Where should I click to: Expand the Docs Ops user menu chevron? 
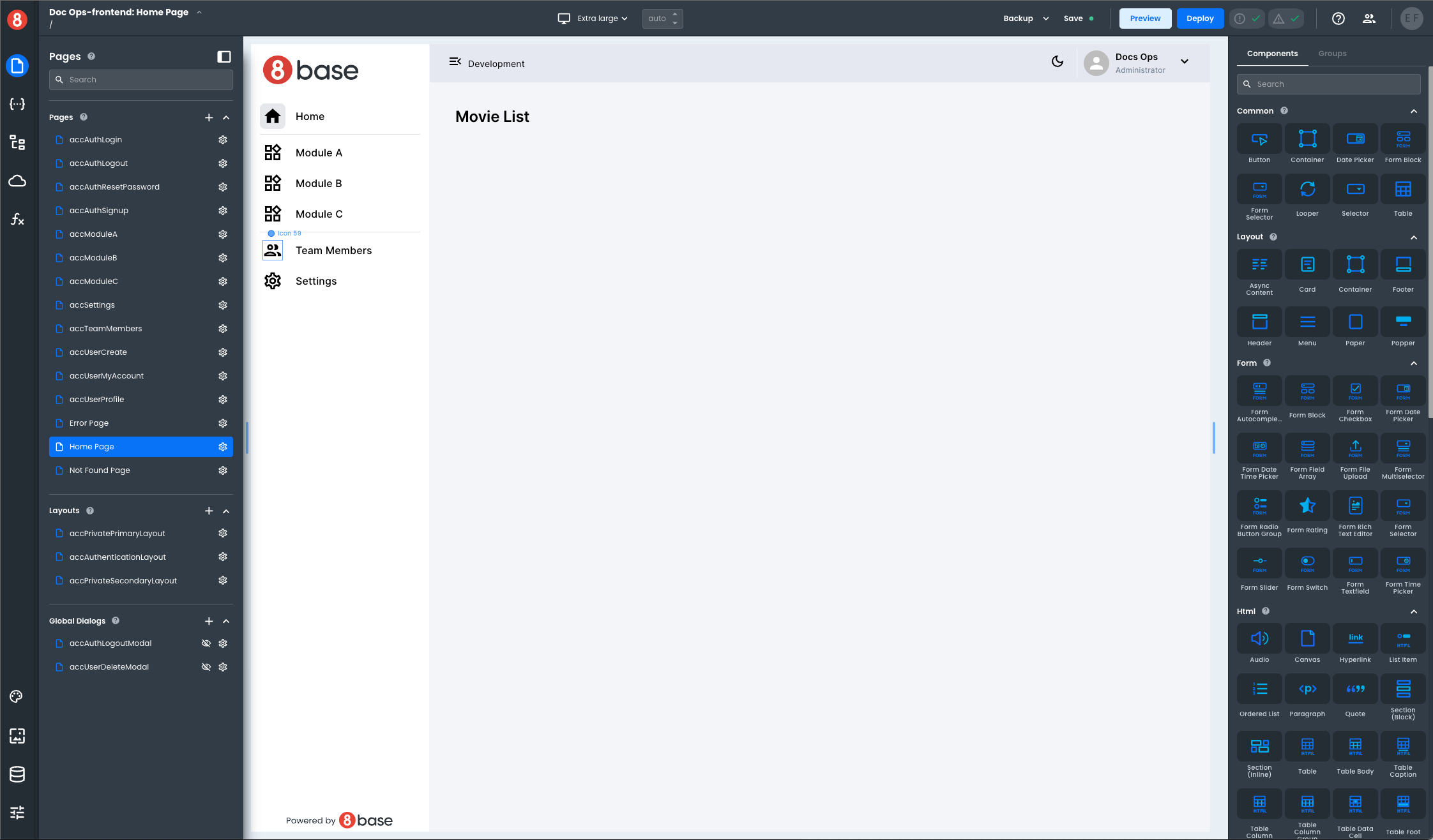click(x=1185, y=62)
